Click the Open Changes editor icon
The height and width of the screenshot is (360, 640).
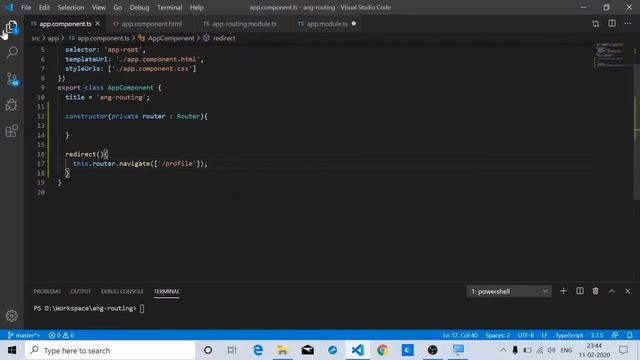pyautogui.click(x=596, y=24)
